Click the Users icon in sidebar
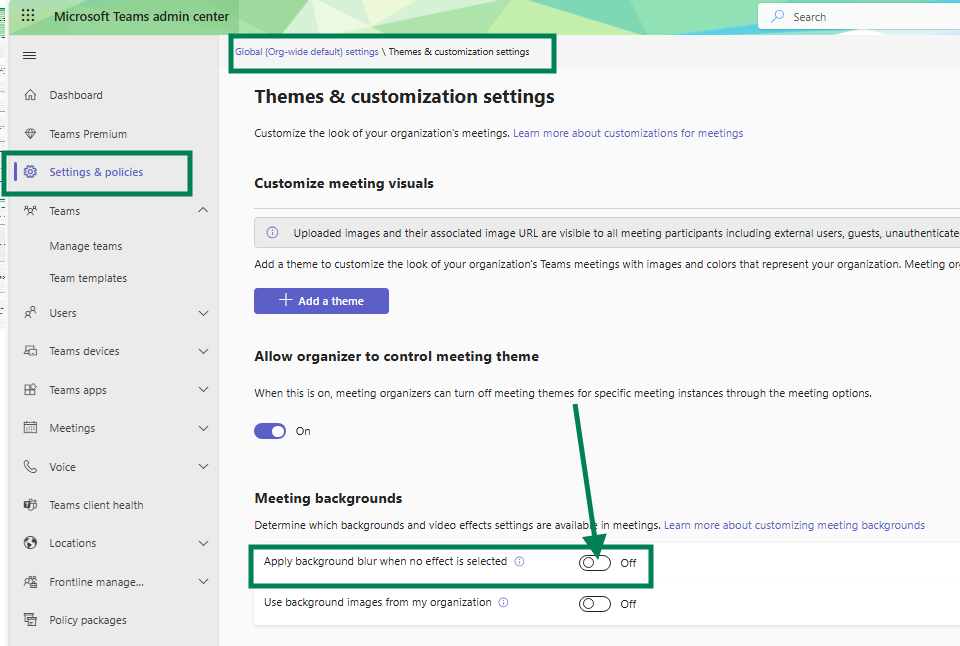 (30, 313)
